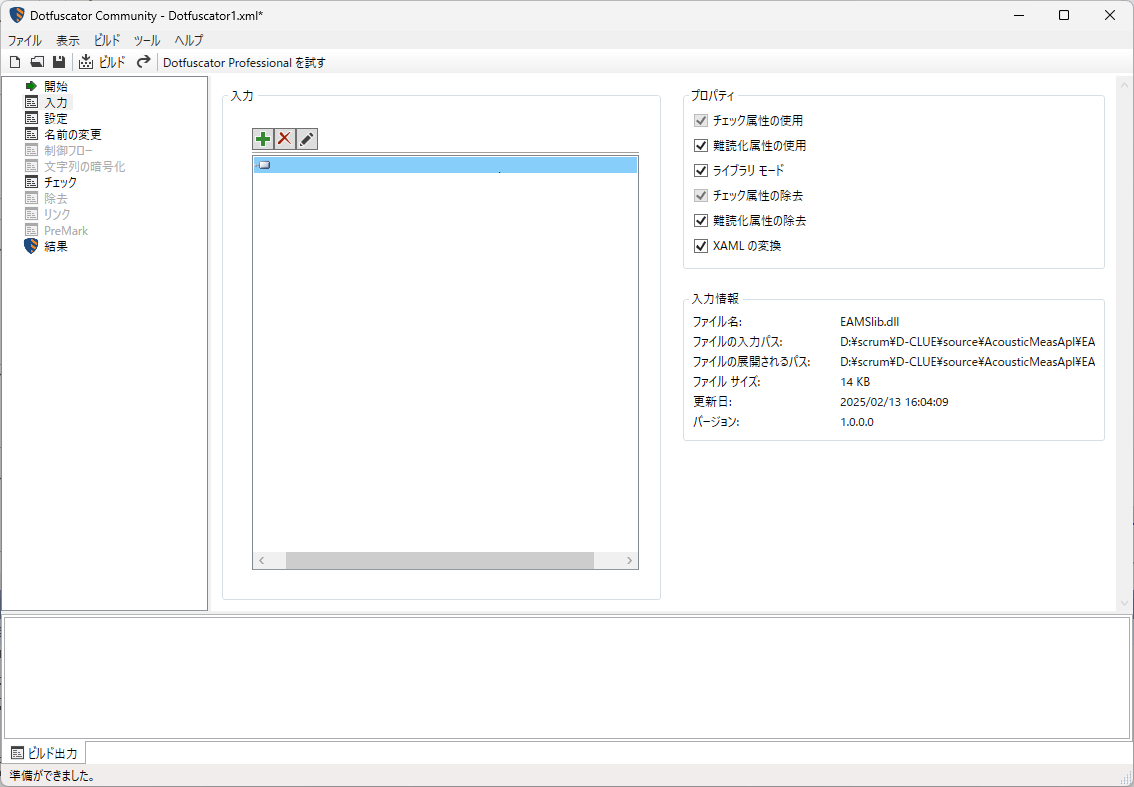Remove the input with the red X icon
This screenshot has width=1134, height=787.
(285, 139)
